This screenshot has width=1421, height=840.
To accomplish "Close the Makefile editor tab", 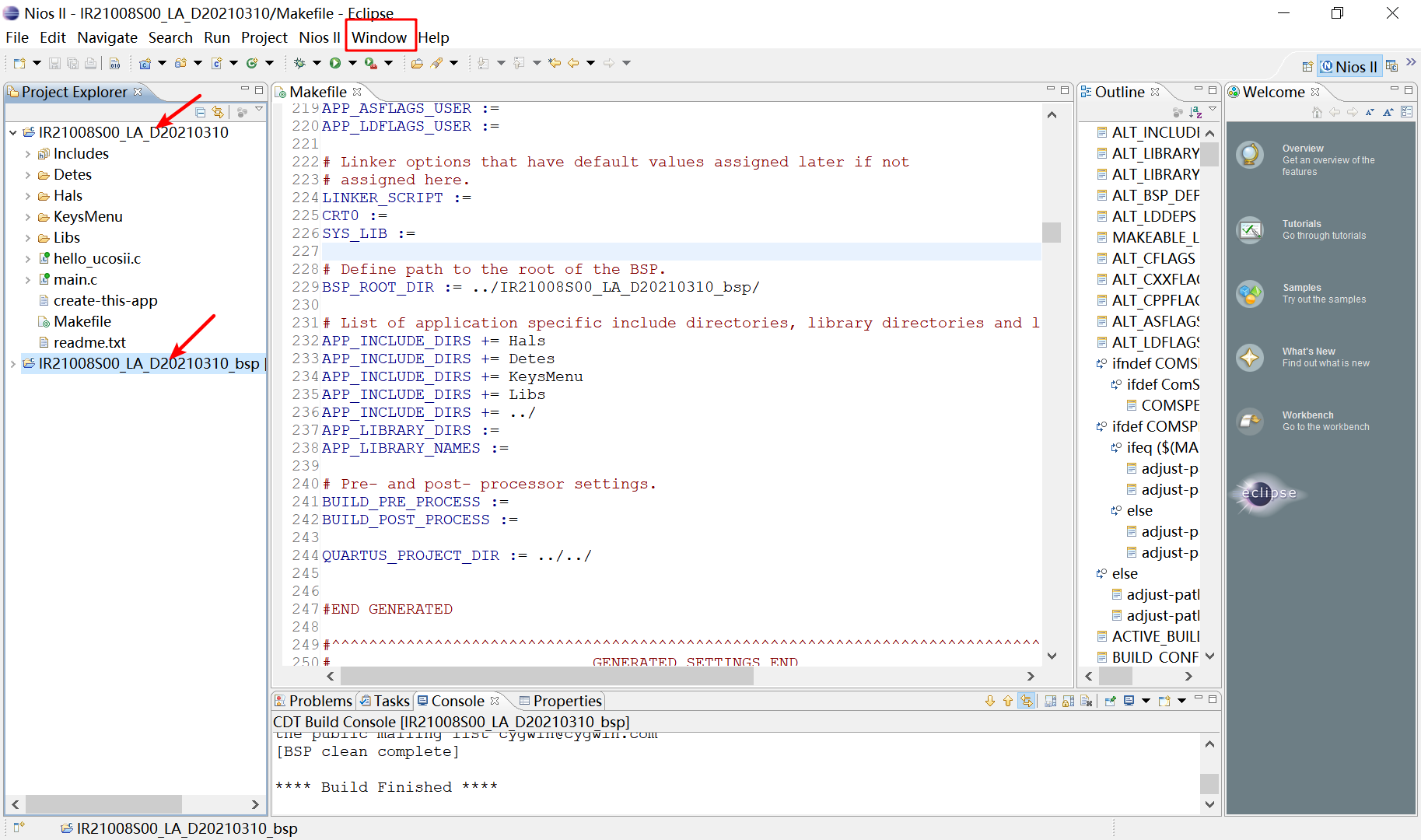I will [357, 92].
